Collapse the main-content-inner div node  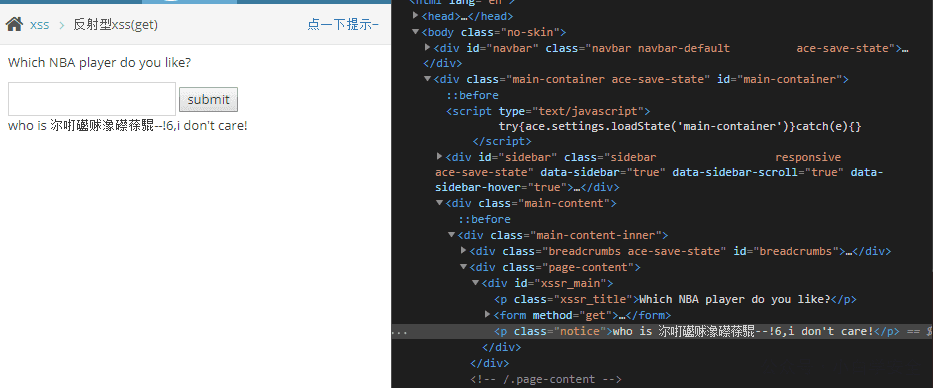pos(452,234)
